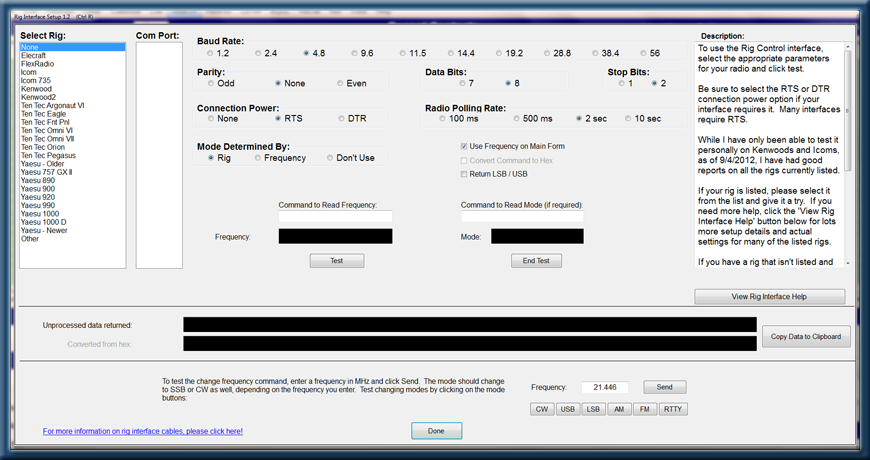Image resolution: width=870 pixels, height=460 pixels.
Task: Choose 7 data bits
Action: coord(462,83)
